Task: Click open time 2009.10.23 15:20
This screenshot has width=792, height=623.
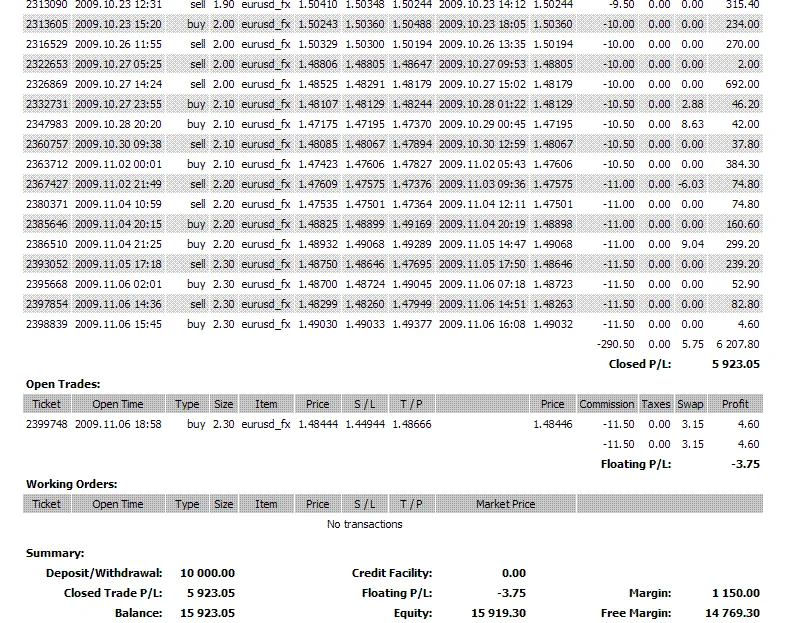Action: (x=118, y=24)
